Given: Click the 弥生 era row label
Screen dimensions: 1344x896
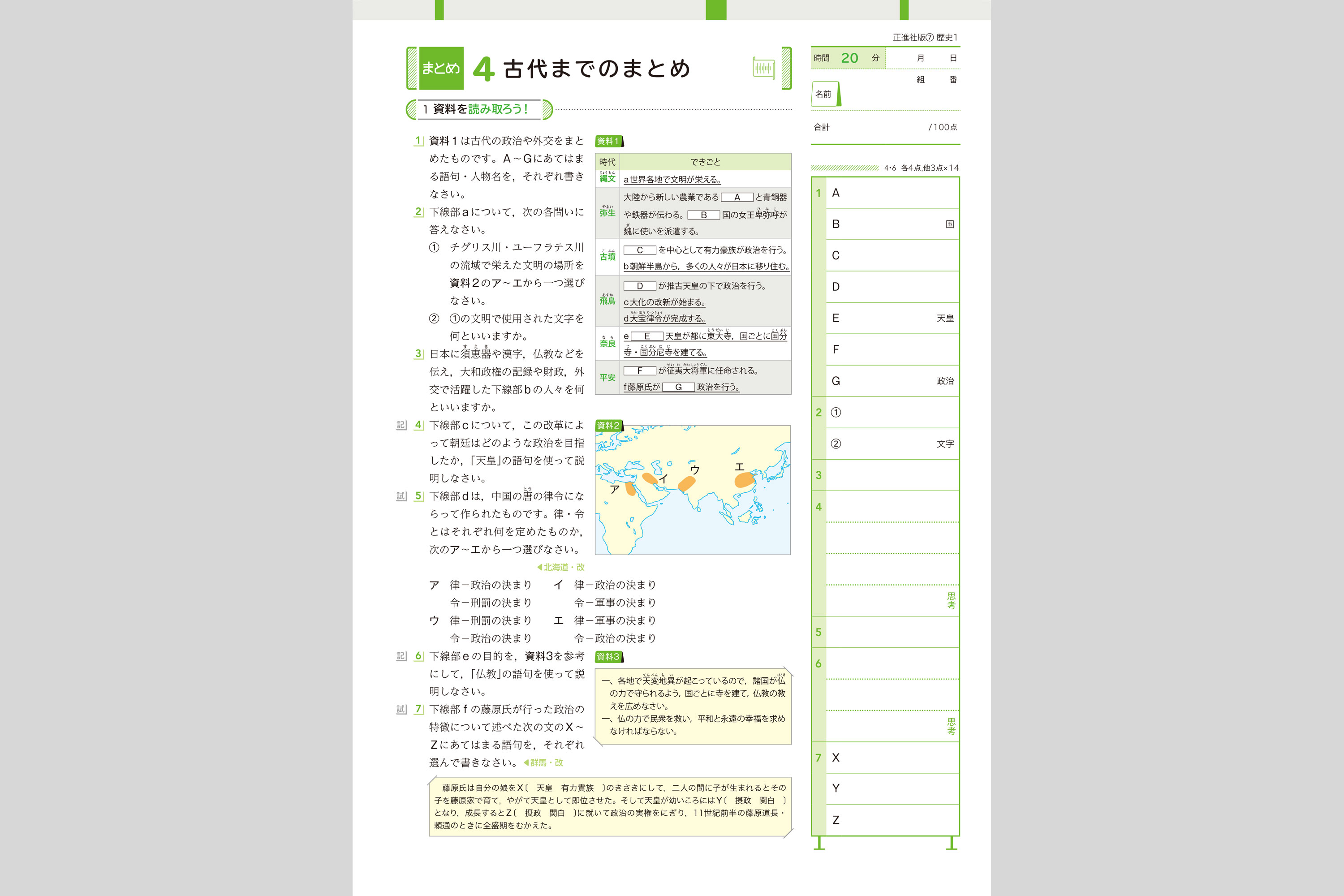Looking at the screenshot, I should [607, 212].
